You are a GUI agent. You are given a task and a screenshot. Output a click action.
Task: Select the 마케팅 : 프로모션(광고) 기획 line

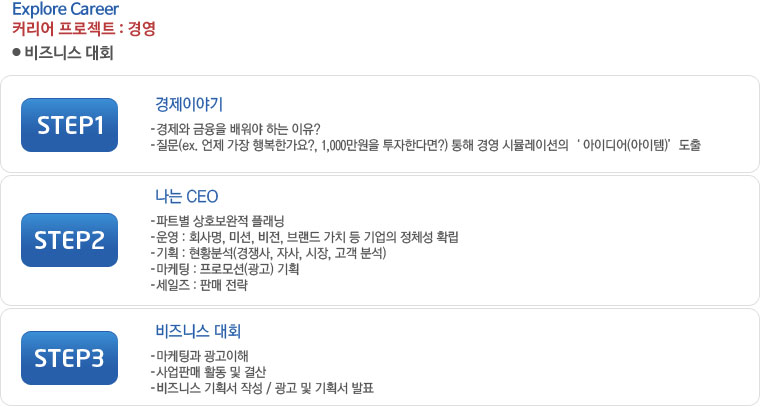[224, 269]
